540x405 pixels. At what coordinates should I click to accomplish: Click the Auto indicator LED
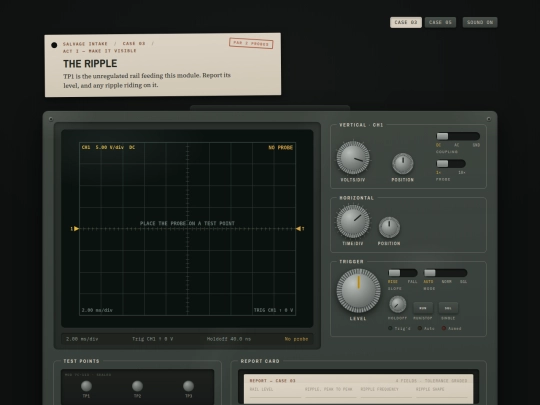tap(420, 328)
